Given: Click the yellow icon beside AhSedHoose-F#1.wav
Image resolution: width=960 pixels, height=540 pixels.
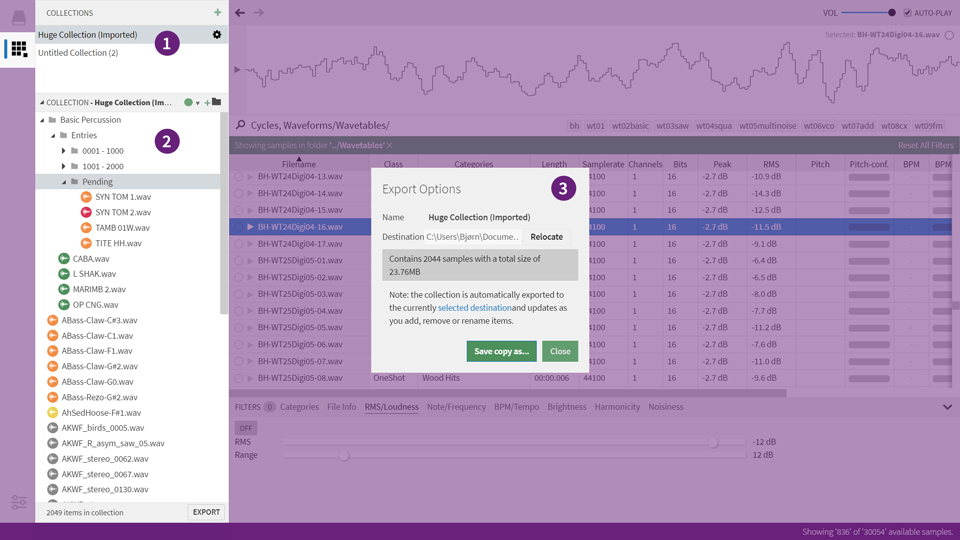Looking at the screenshot, I should (53, 413).
